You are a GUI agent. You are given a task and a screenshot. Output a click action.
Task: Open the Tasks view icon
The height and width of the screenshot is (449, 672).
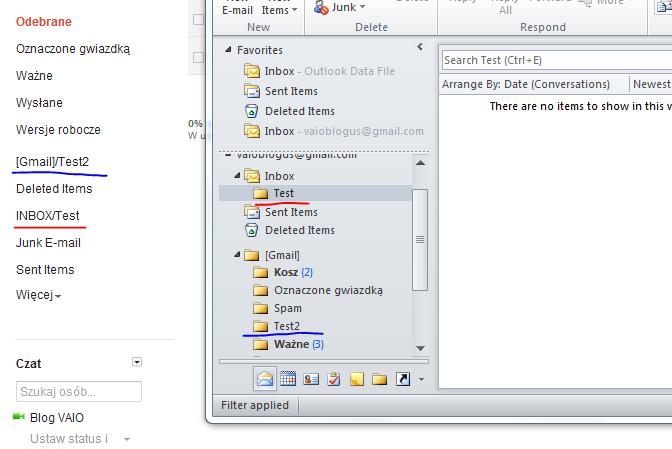tap(333, 379)
